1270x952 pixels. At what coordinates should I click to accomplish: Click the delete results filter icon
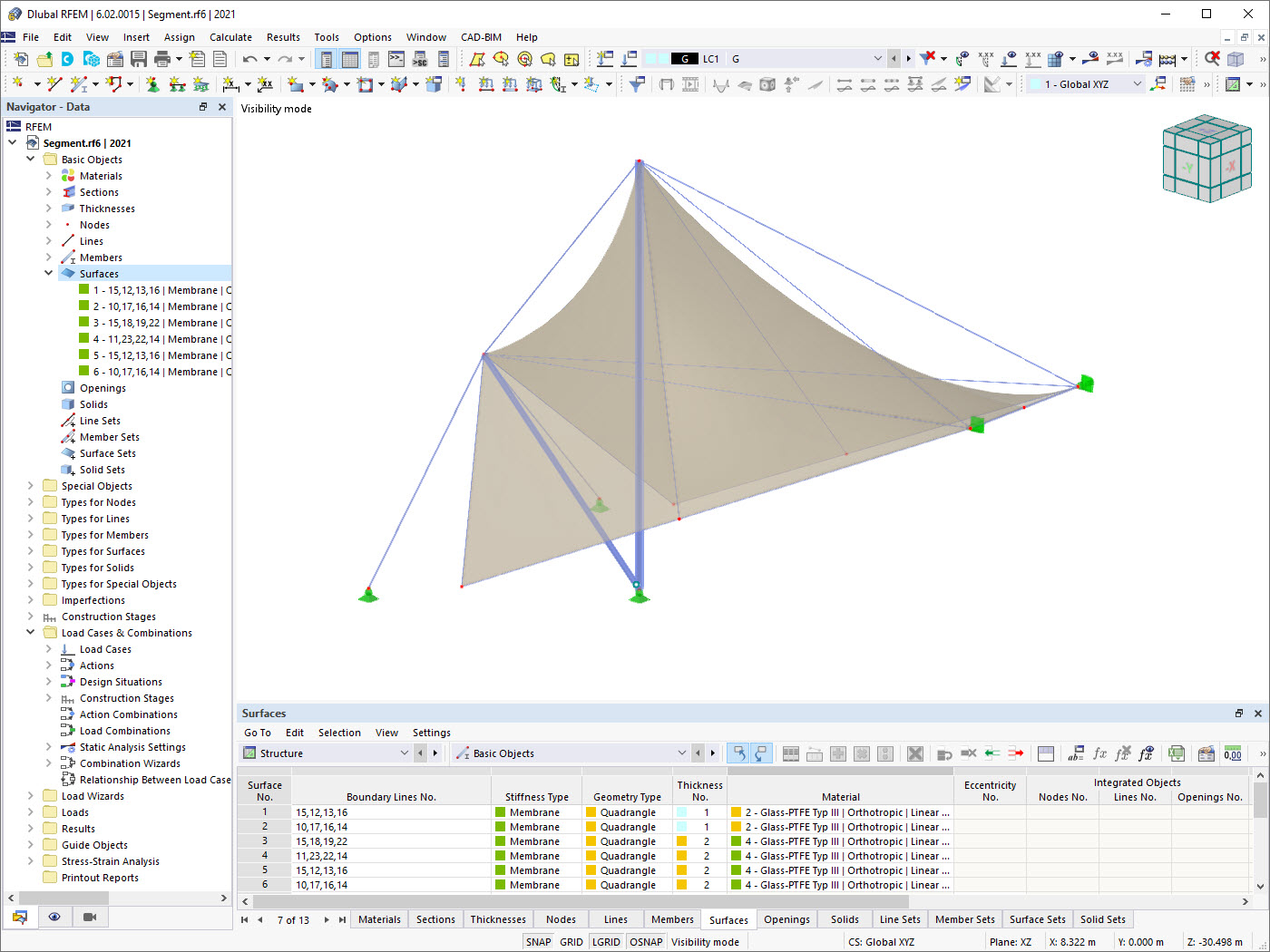tap(927, 59)
